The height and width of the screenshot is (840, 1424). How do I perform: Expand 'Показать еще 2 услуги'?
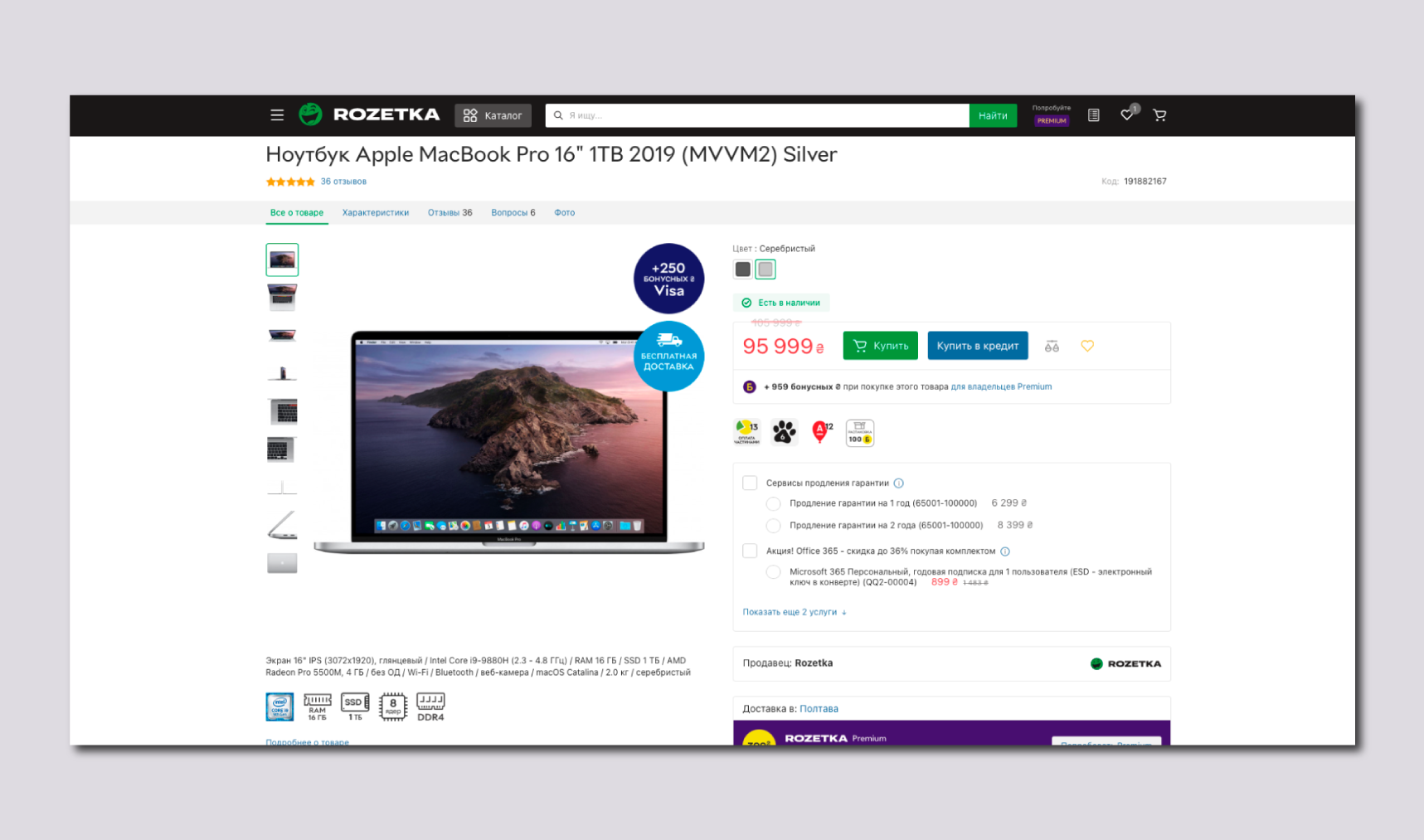click(795, 612)
